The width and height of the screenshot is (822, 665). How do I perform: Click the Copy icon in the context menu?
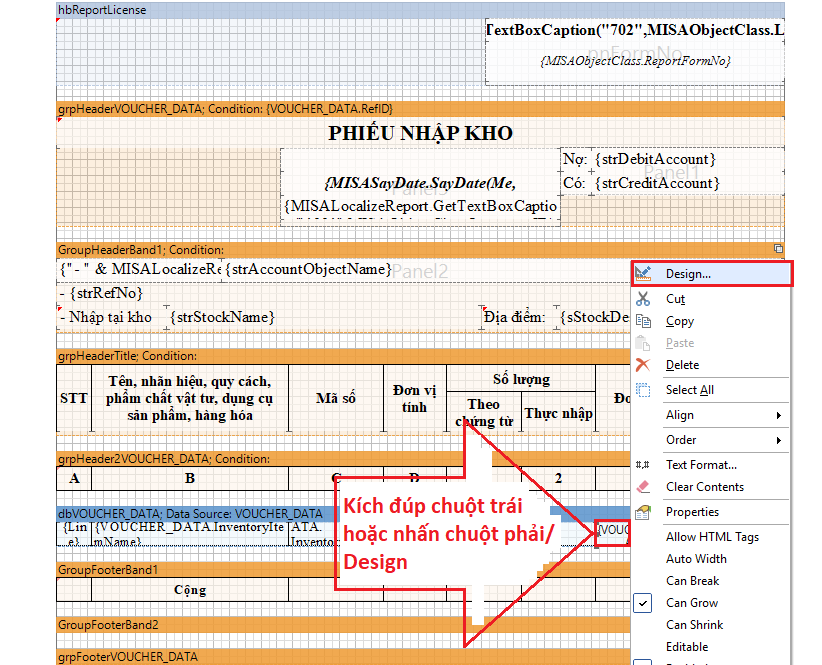[x=643, y=320]
